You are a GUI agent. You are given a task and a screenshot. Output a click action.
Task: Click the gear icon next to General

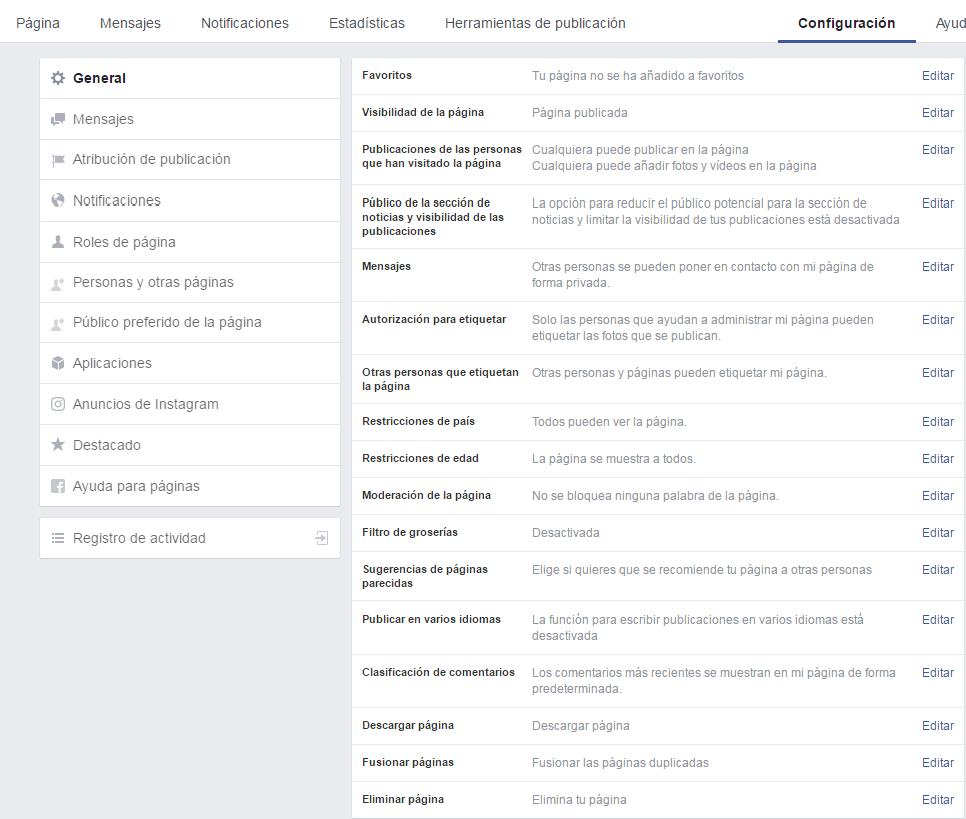point(58,78)
